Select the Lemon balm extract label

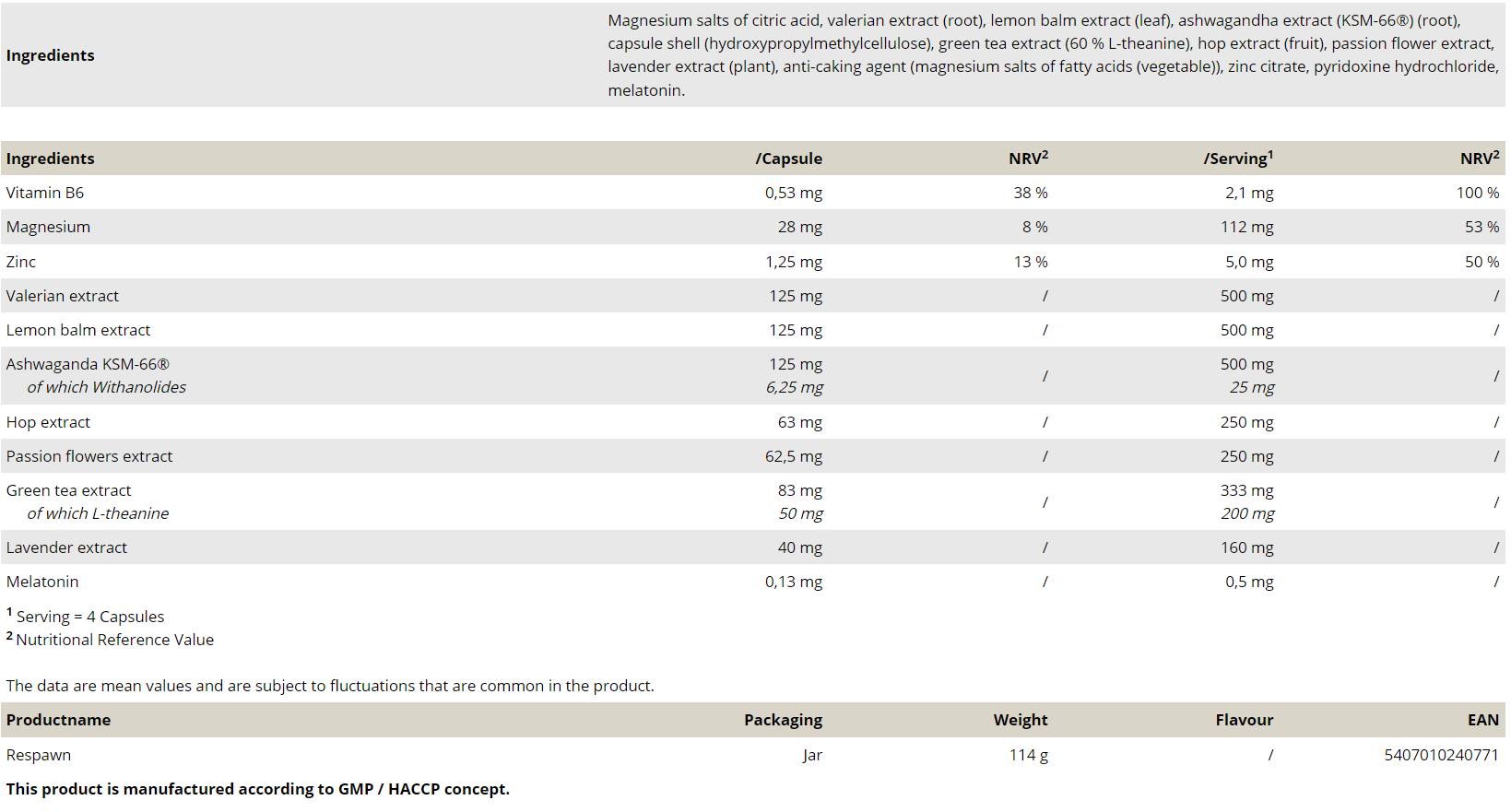77,330
